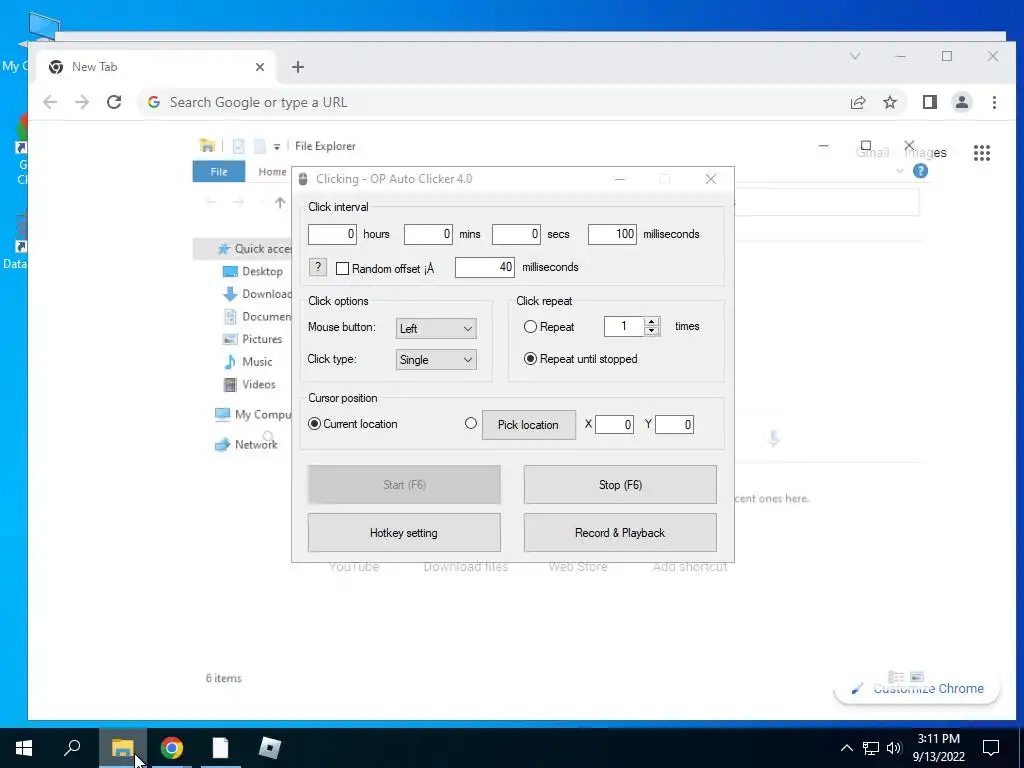
Task: Click the Roblox icon in taskbar
Action: tap(269, 748)
